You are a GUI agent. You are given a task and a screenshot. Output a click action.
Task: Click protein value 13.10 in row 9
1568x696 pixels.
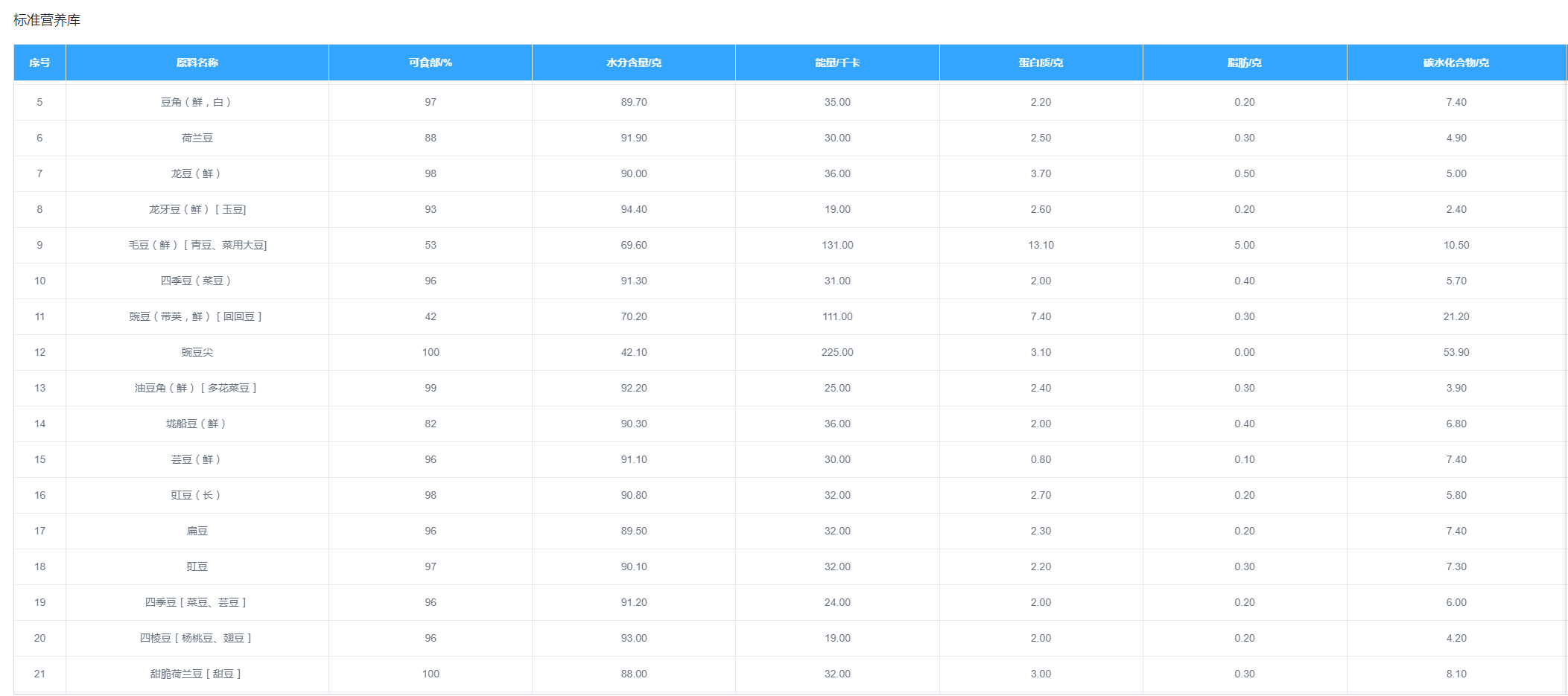point(1041,245)
